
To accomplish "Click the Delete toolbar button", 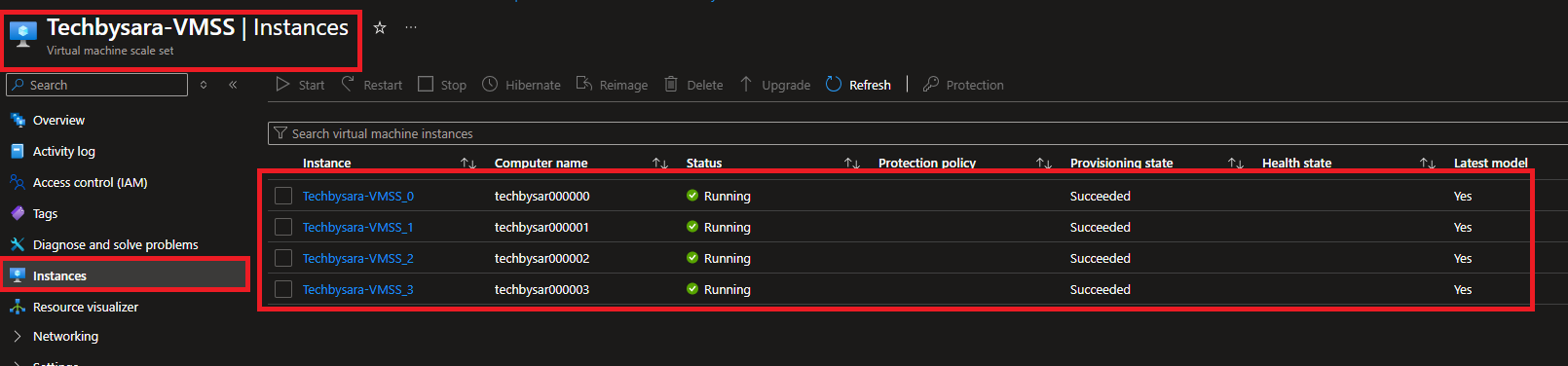I will point(693,85).
